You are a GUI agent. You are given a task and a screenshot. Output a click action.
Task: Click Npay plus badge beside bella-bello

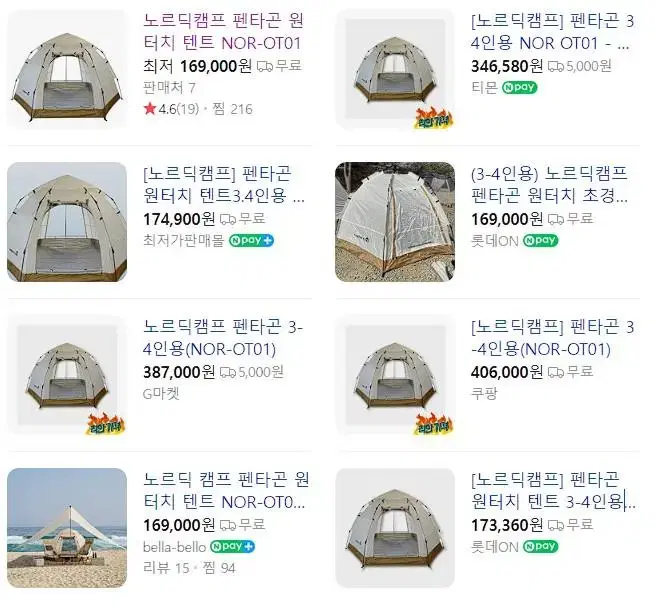tap(232, 547)
